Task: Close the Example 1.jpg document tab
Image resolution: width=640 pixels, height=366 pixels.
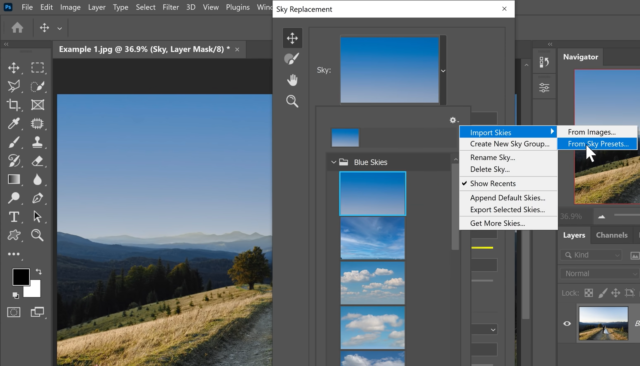Action: click(x=237, y=49)
